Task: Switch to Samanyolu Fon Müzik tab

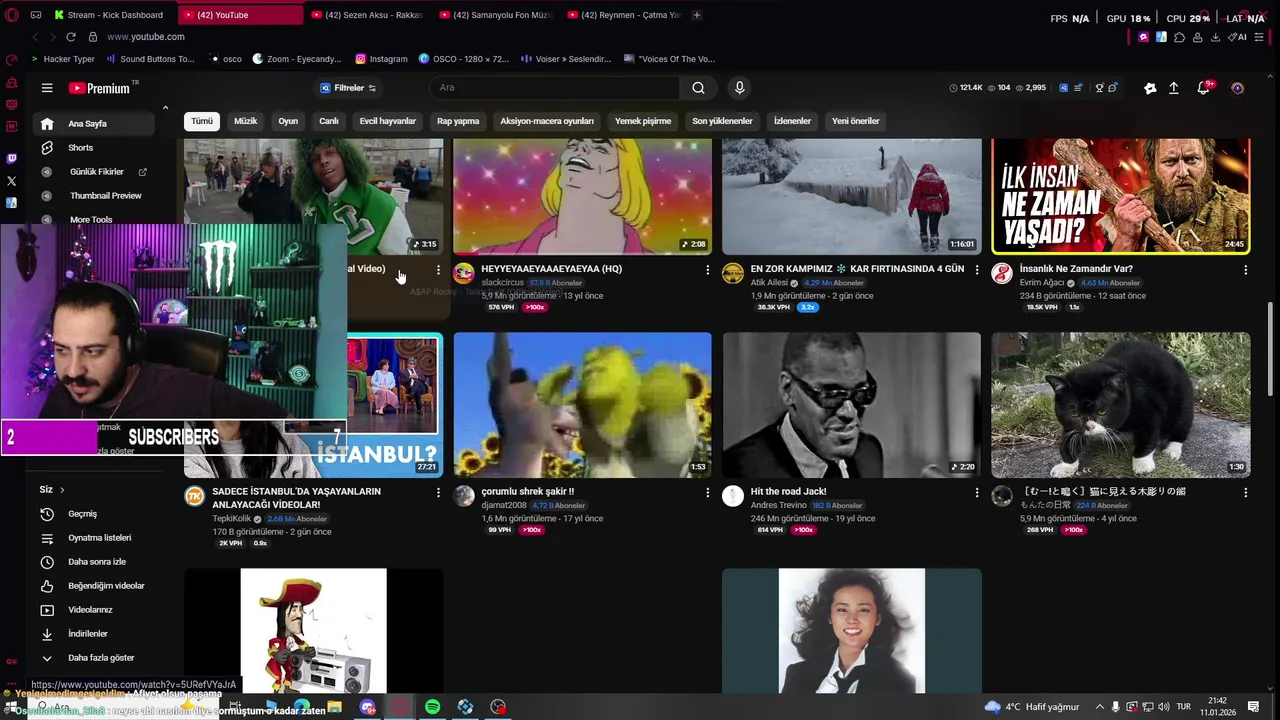Action: pyautogui.click(x=495, y=15)
